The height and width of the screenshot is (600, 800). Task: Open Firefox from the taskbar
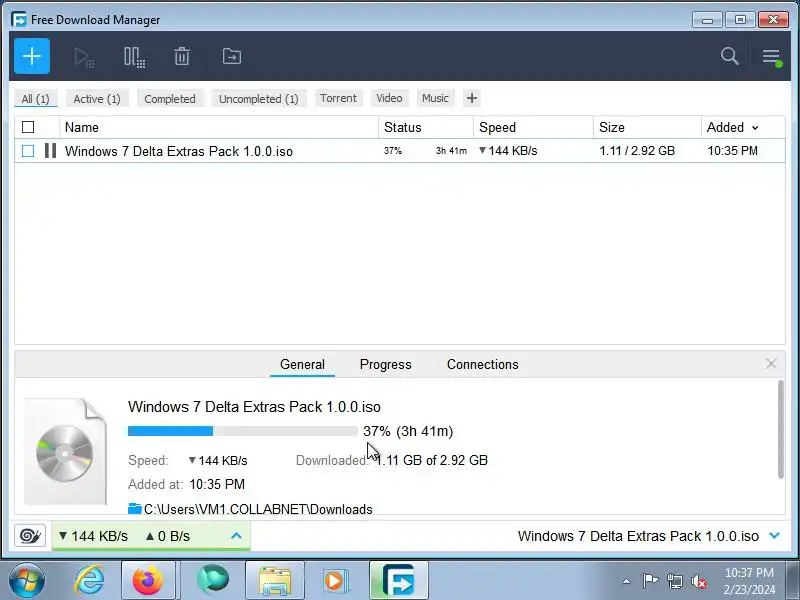click(x=148, y=581)
